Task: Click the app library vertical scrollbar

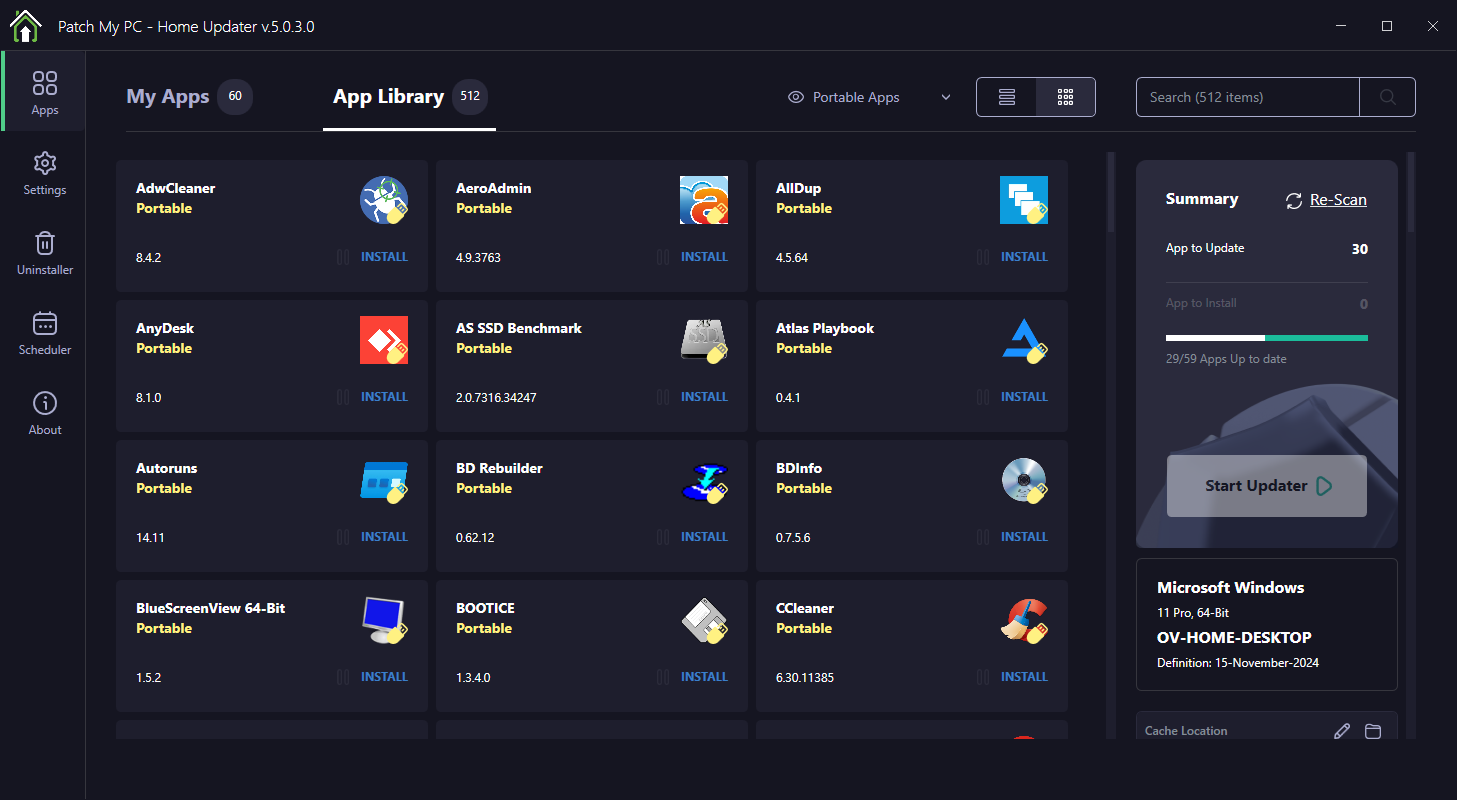Action: [x=1111, y=191]
